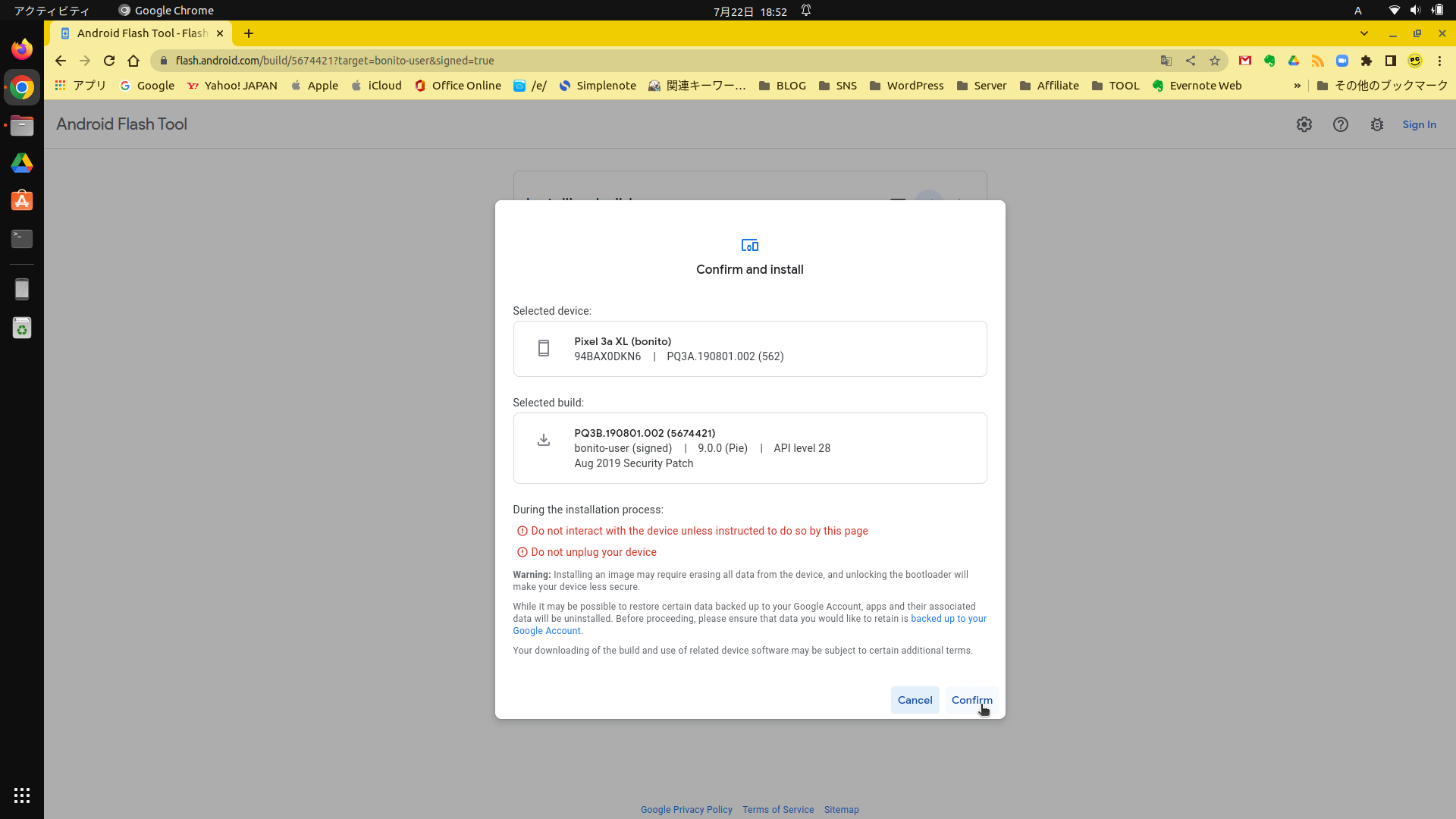Reload the current page
The height and width of the screenshot is (819, 1456).
tap(109, 61)
